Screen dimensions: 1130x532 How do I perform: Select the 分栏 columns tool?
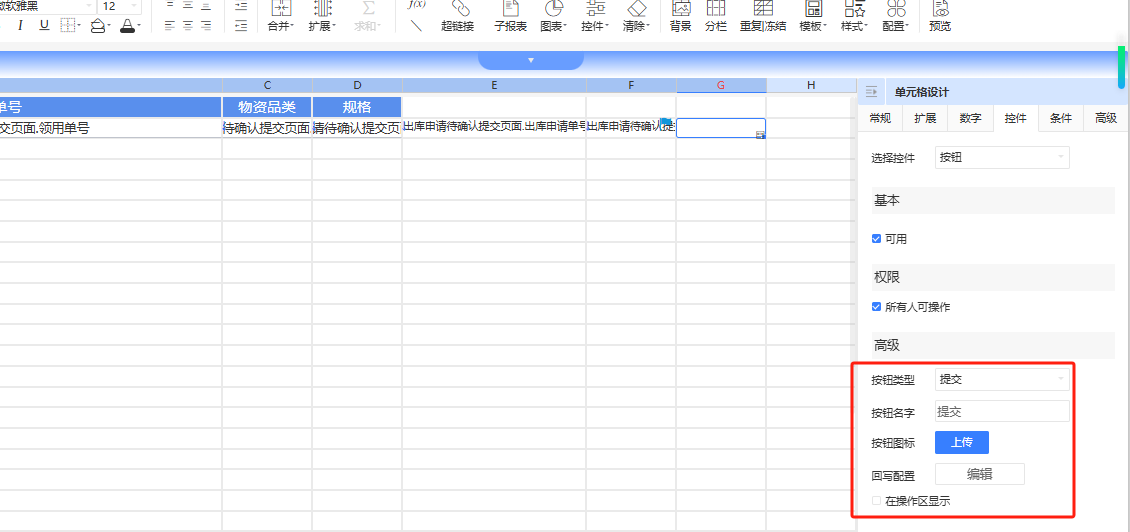715,16
